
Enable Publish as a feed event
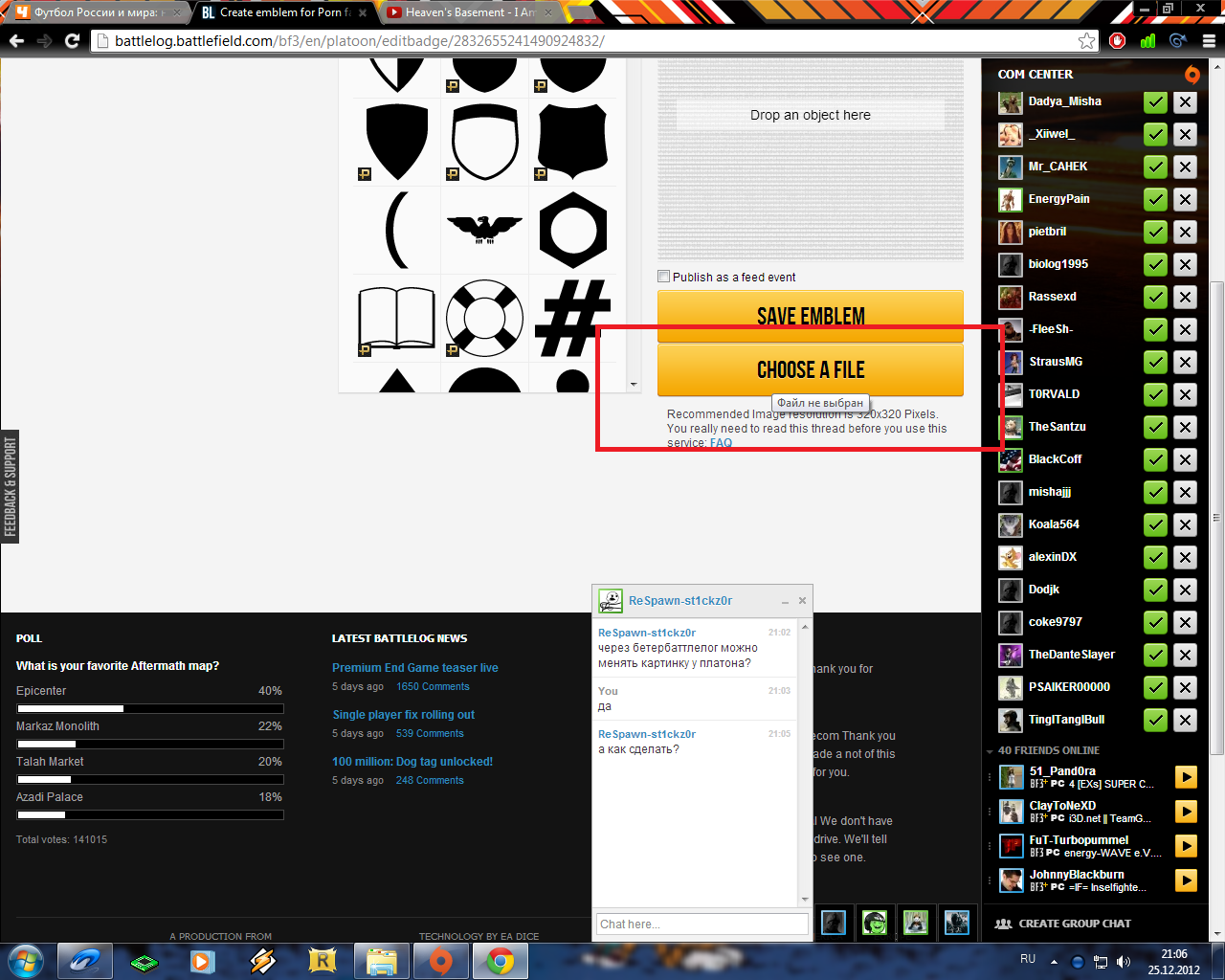(663, 277)
